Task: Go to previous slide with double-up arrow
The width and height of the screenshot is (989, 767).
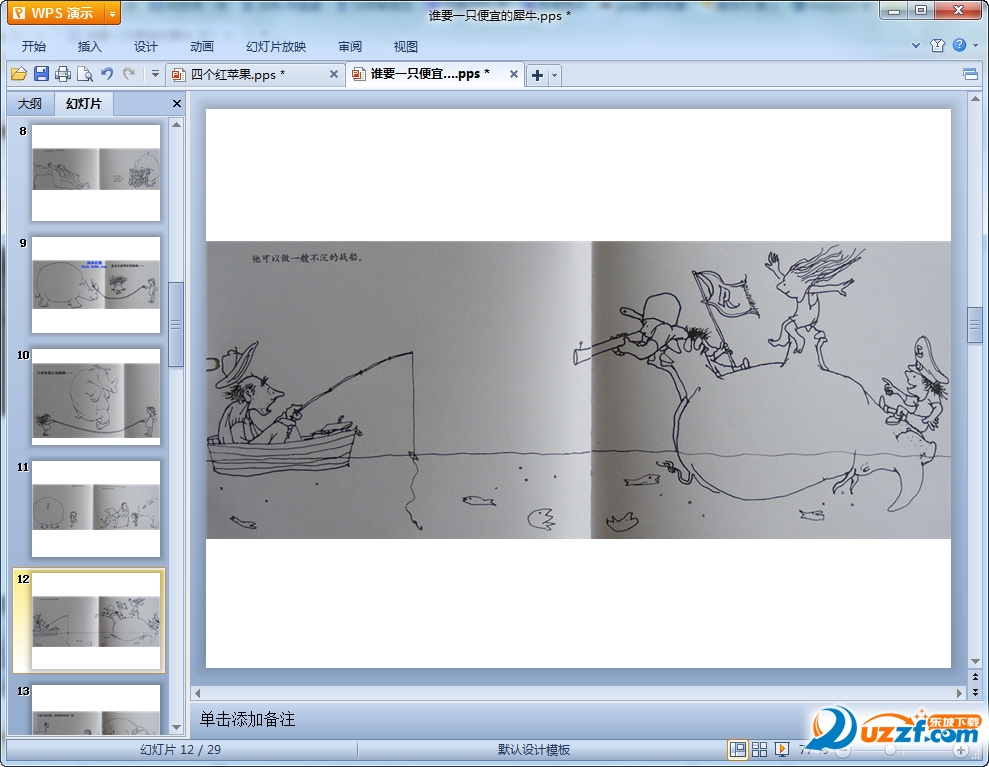Action: (x=975, y=677)
